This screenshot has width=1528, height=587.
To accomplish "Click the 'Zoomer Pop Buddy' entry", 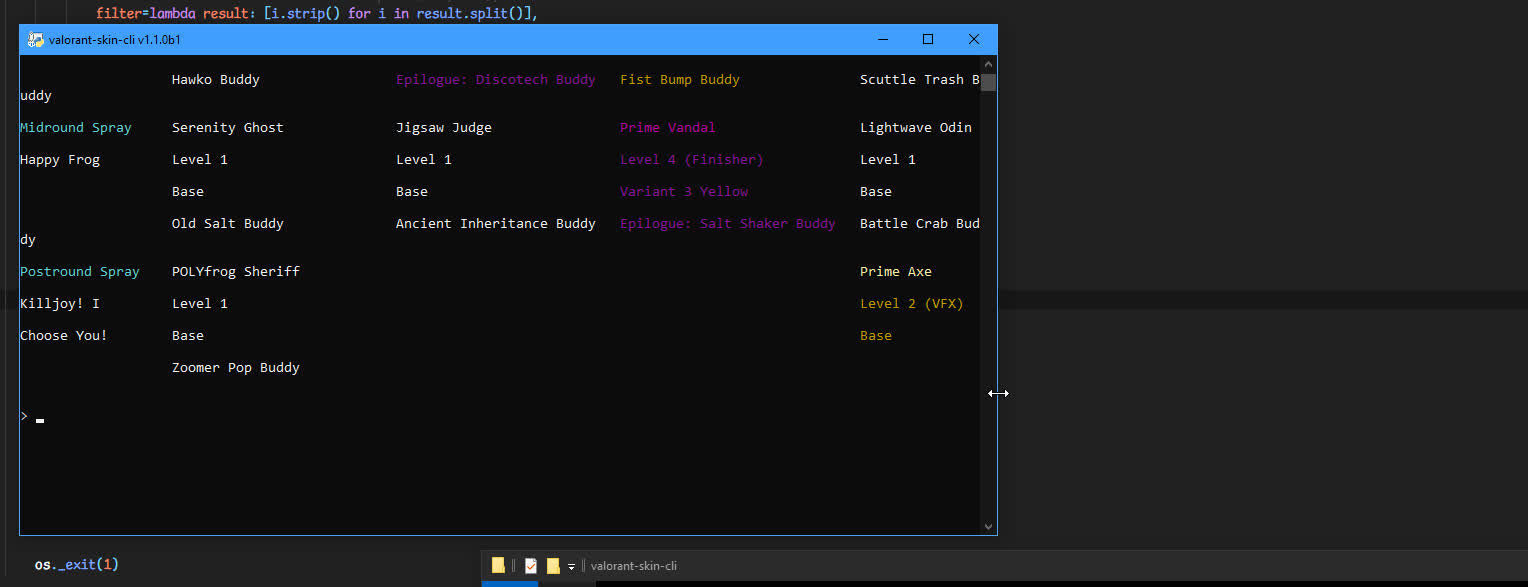I will [236, 368].
